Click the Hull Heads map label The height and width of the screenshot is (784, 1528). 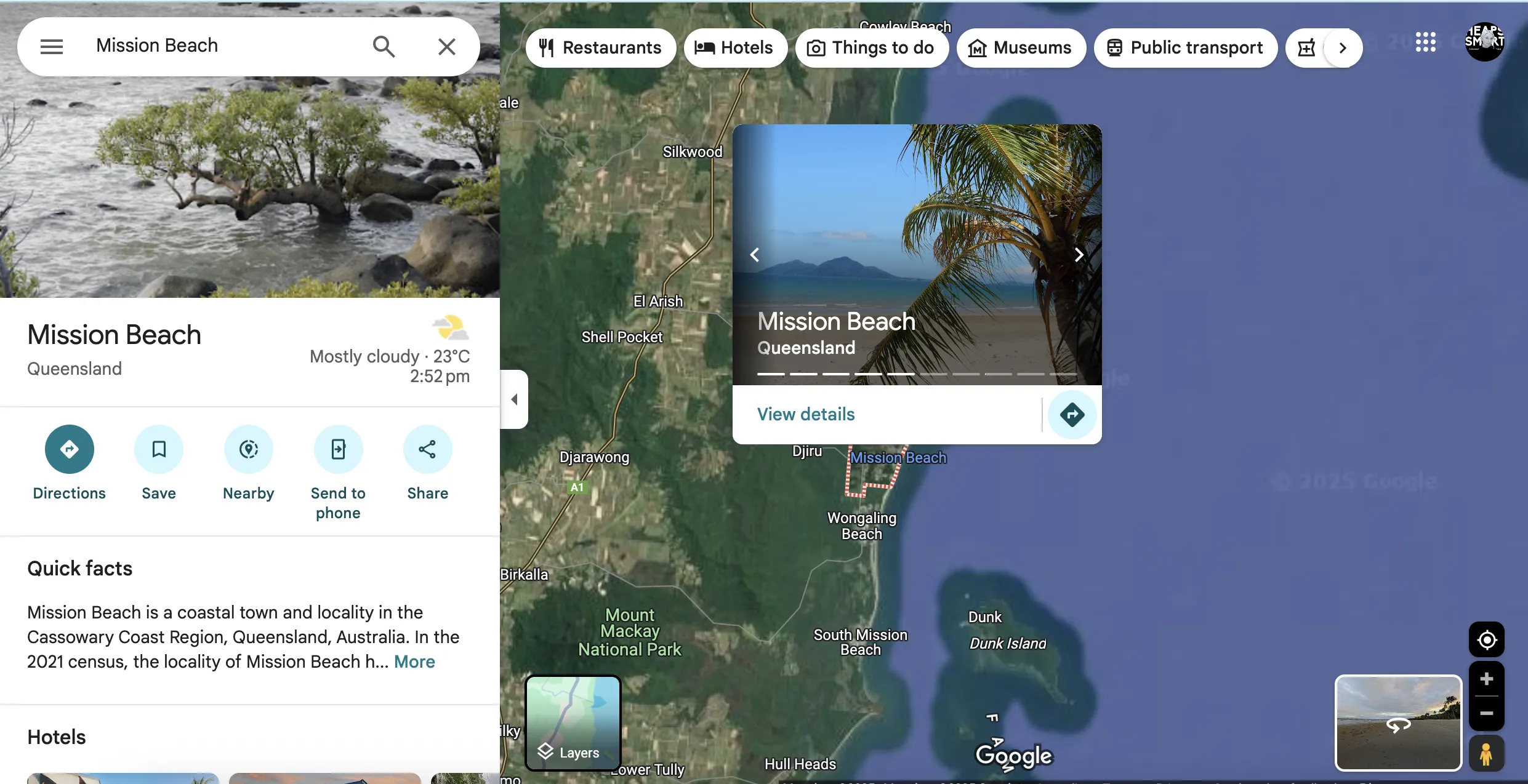click(x=800, y=764)
